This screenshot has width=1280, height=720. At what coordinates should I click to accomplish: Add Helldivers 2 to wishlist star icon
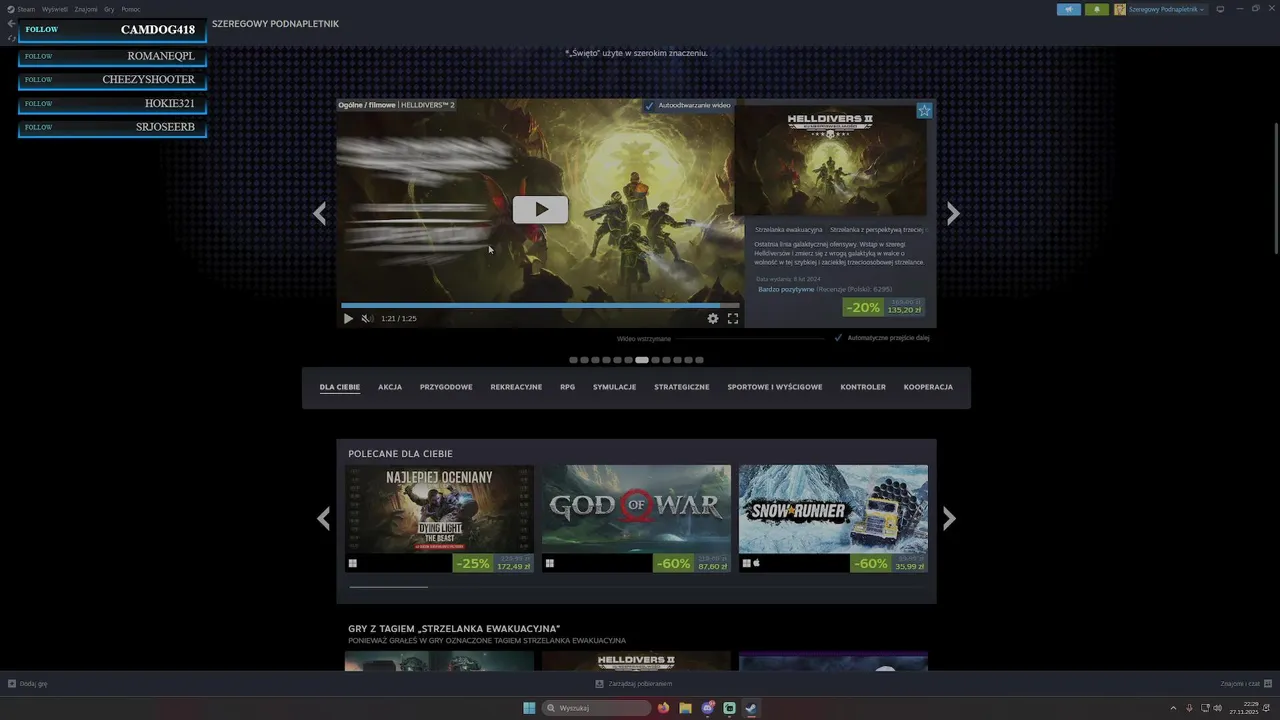point(924,111)
